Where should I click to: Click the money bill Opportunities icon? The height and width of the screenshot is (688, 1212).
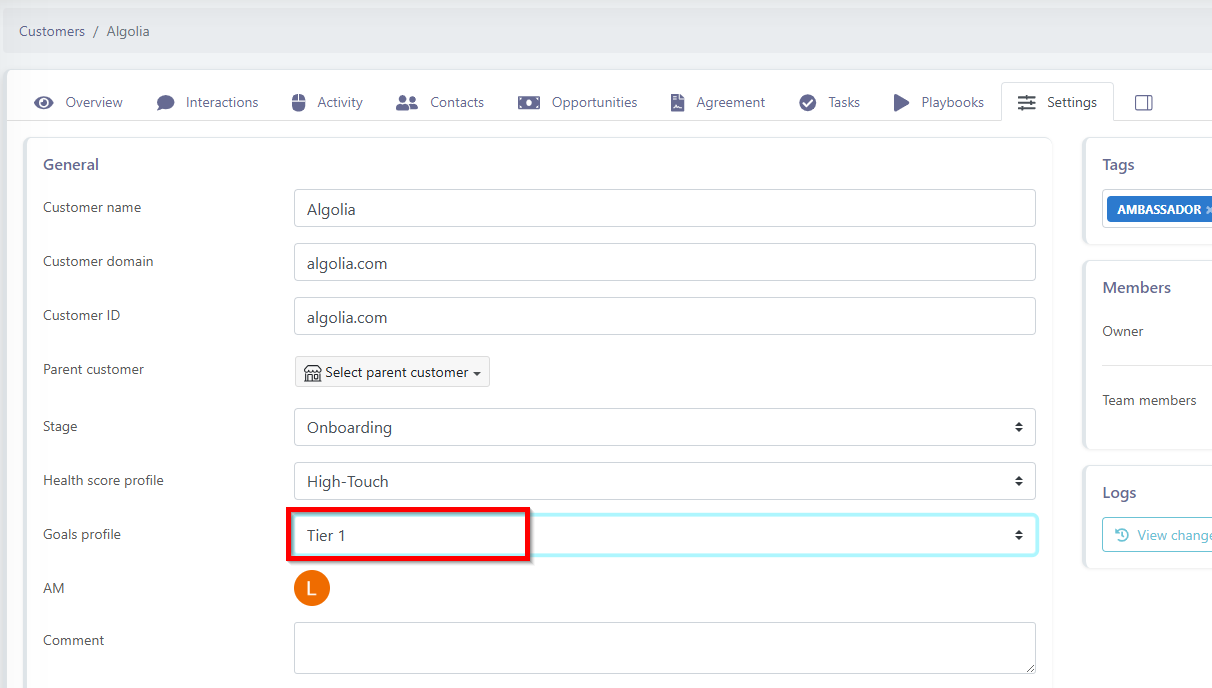[529, 103]
